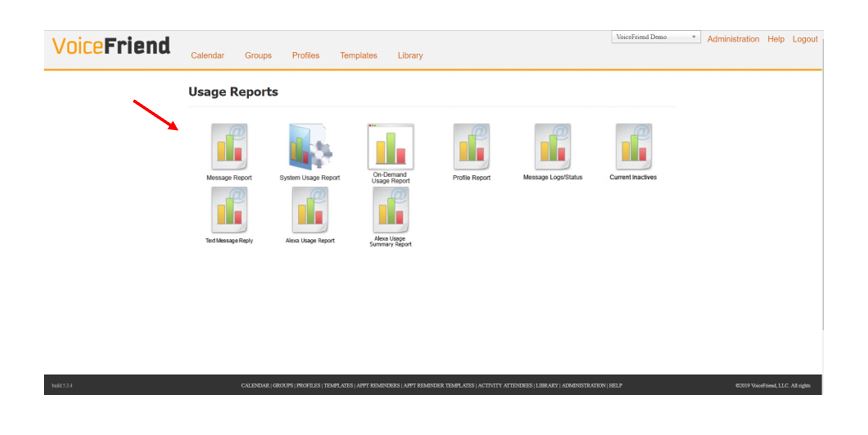Image resolution: width=868 pixels, height=435 pixels.
Task: Open the Text Message Reply report icon
Action: [x=229, y=210]
